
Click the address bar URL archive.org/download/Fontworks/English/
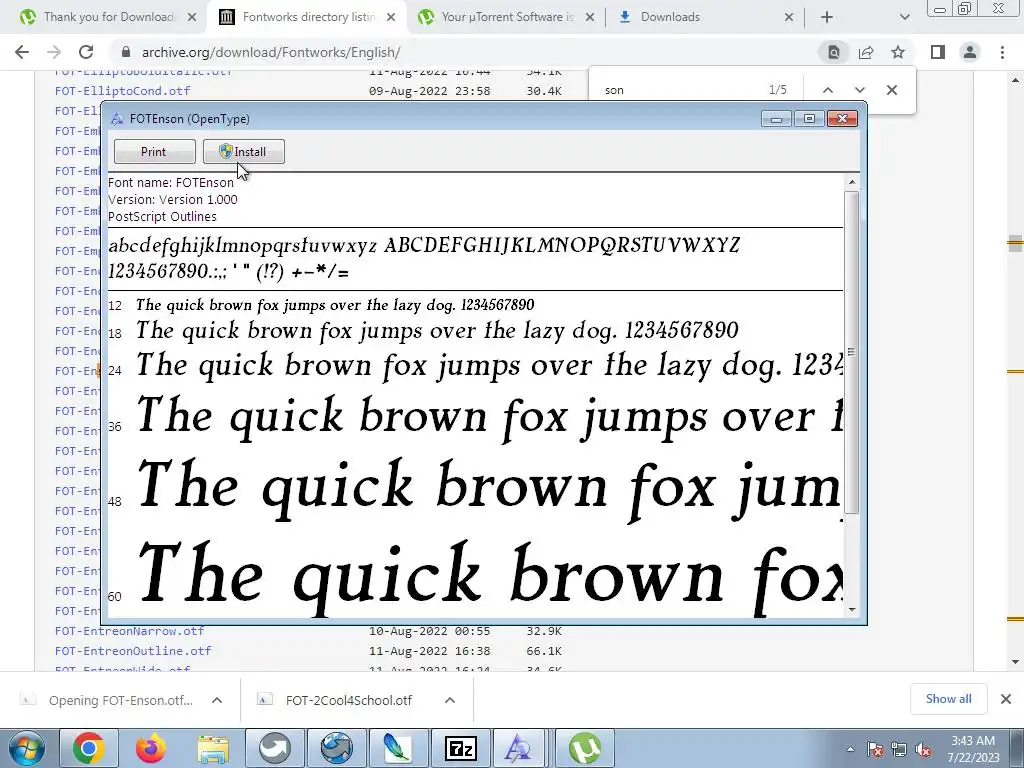pyautogui.click(x=271, y=52)
